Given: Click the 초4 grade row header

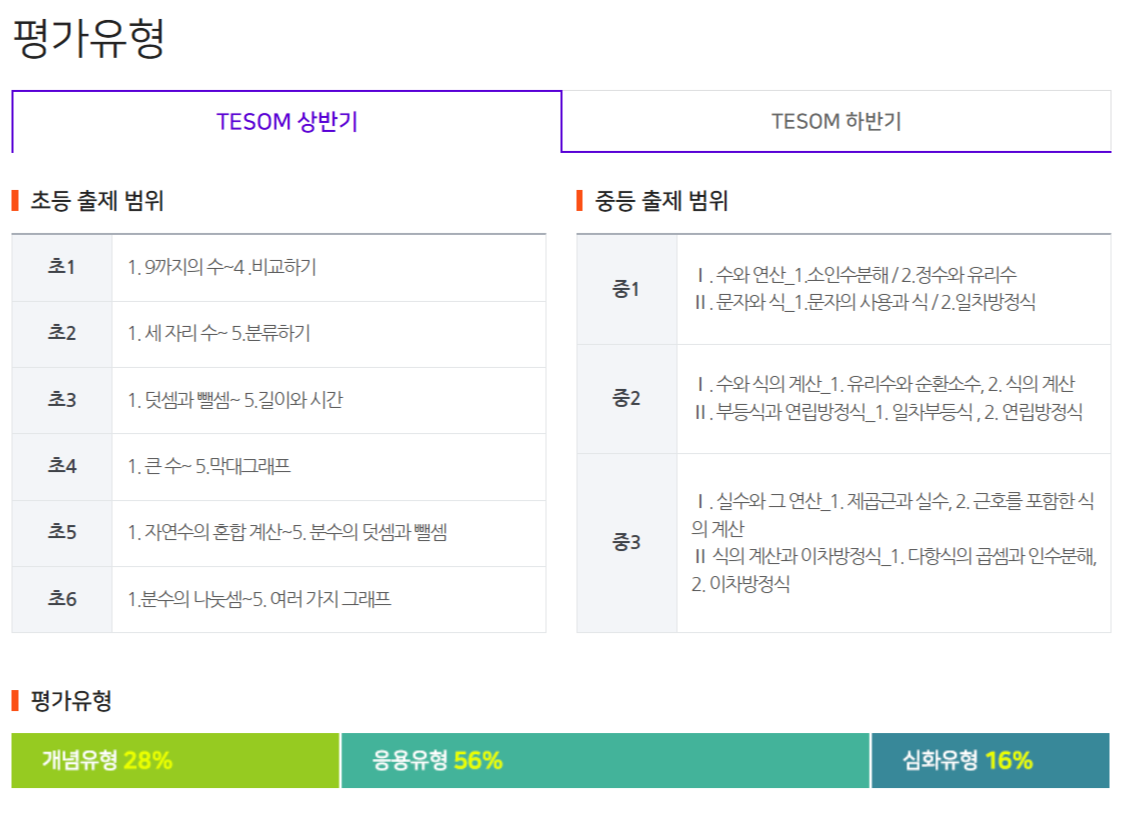Looking at the screenshot, I should 62,467.
